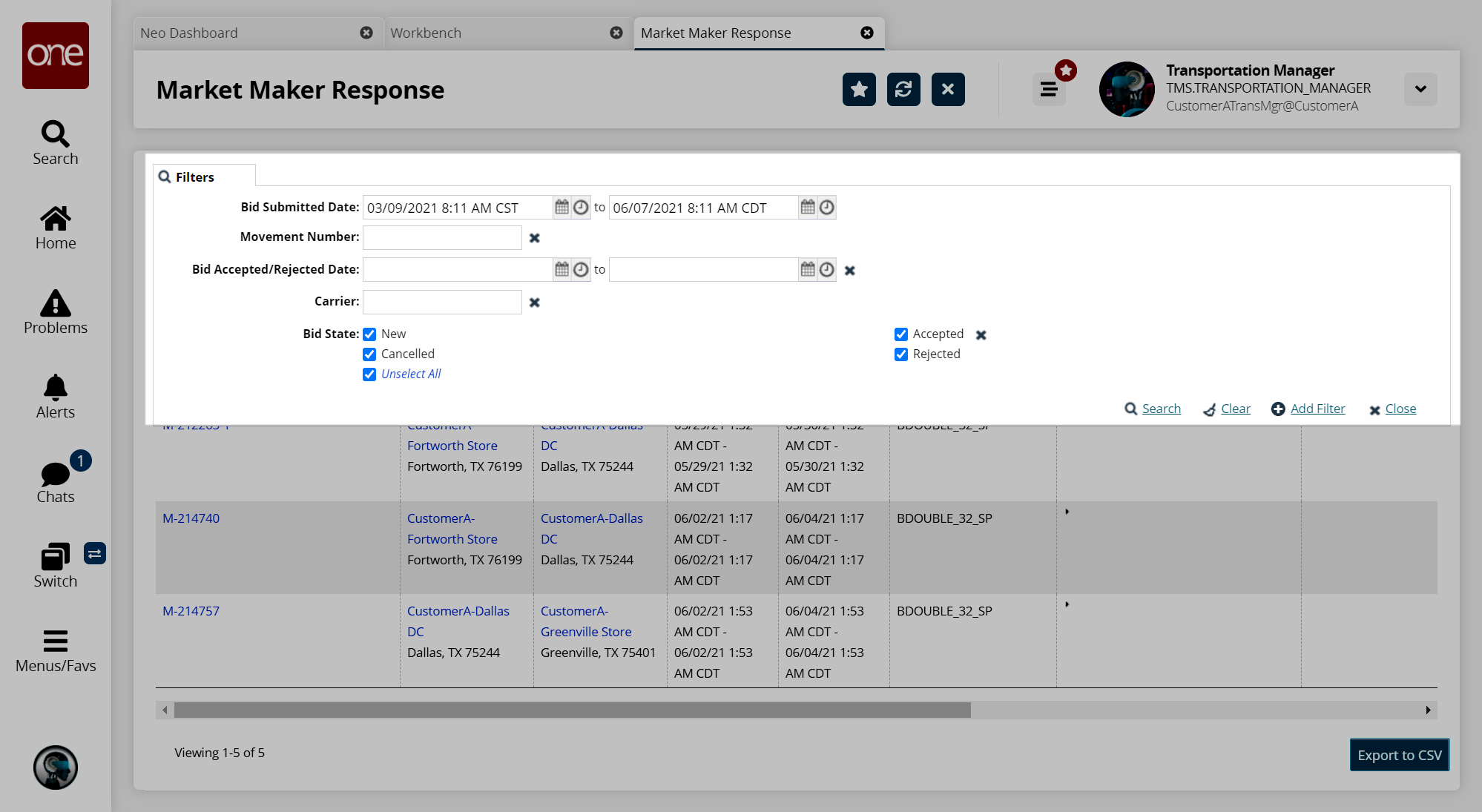Uncheck the New bid state checkbox
The height and width of the screenshot is (812, 1482).
369,334
